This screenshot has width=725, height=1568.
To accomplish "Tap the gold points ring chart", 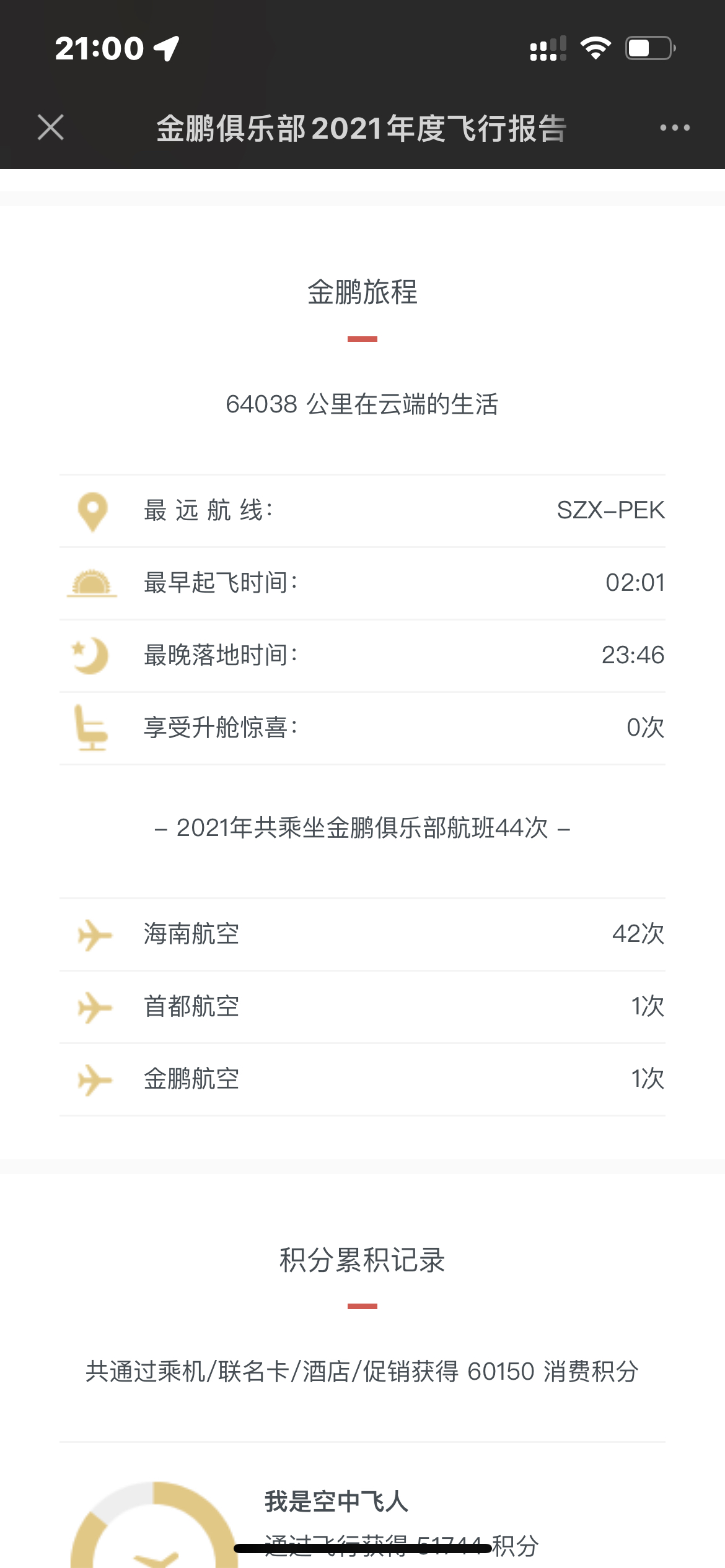I will tap(155, 1525).
